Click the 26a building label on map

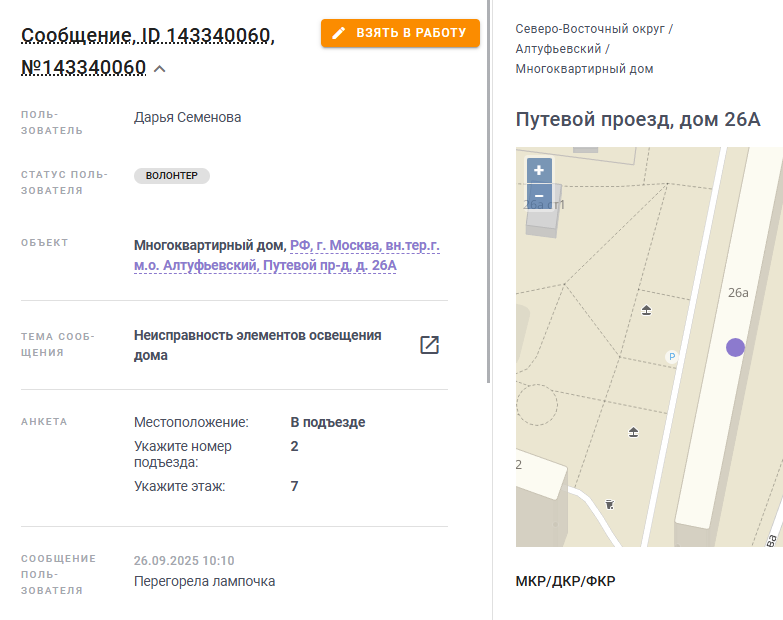(738, 293)
